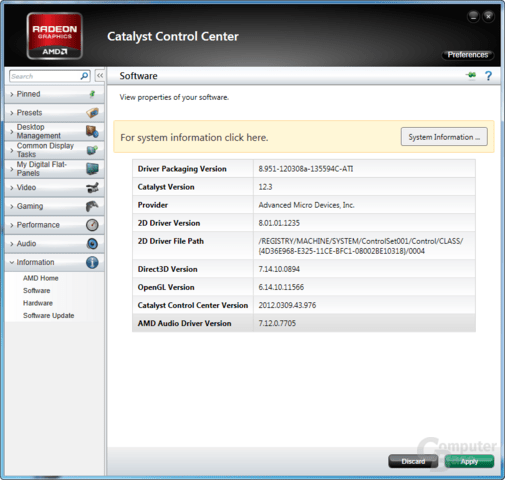Expand the Pinned section chevron
This screenshot has height=480, width=505.
(12, 94)
